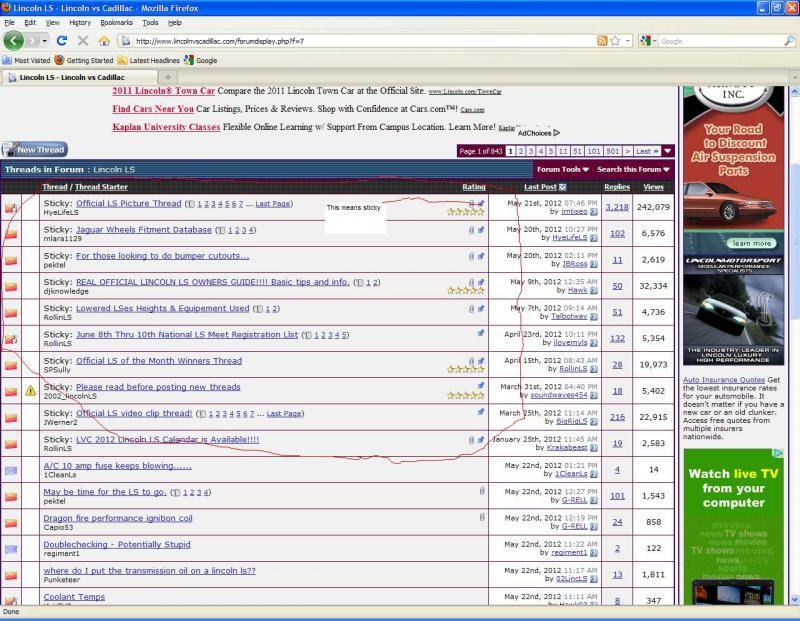Open the Official LS Picture Thread
This screenshot has height=621, width=800.
[x=129, y=203]
